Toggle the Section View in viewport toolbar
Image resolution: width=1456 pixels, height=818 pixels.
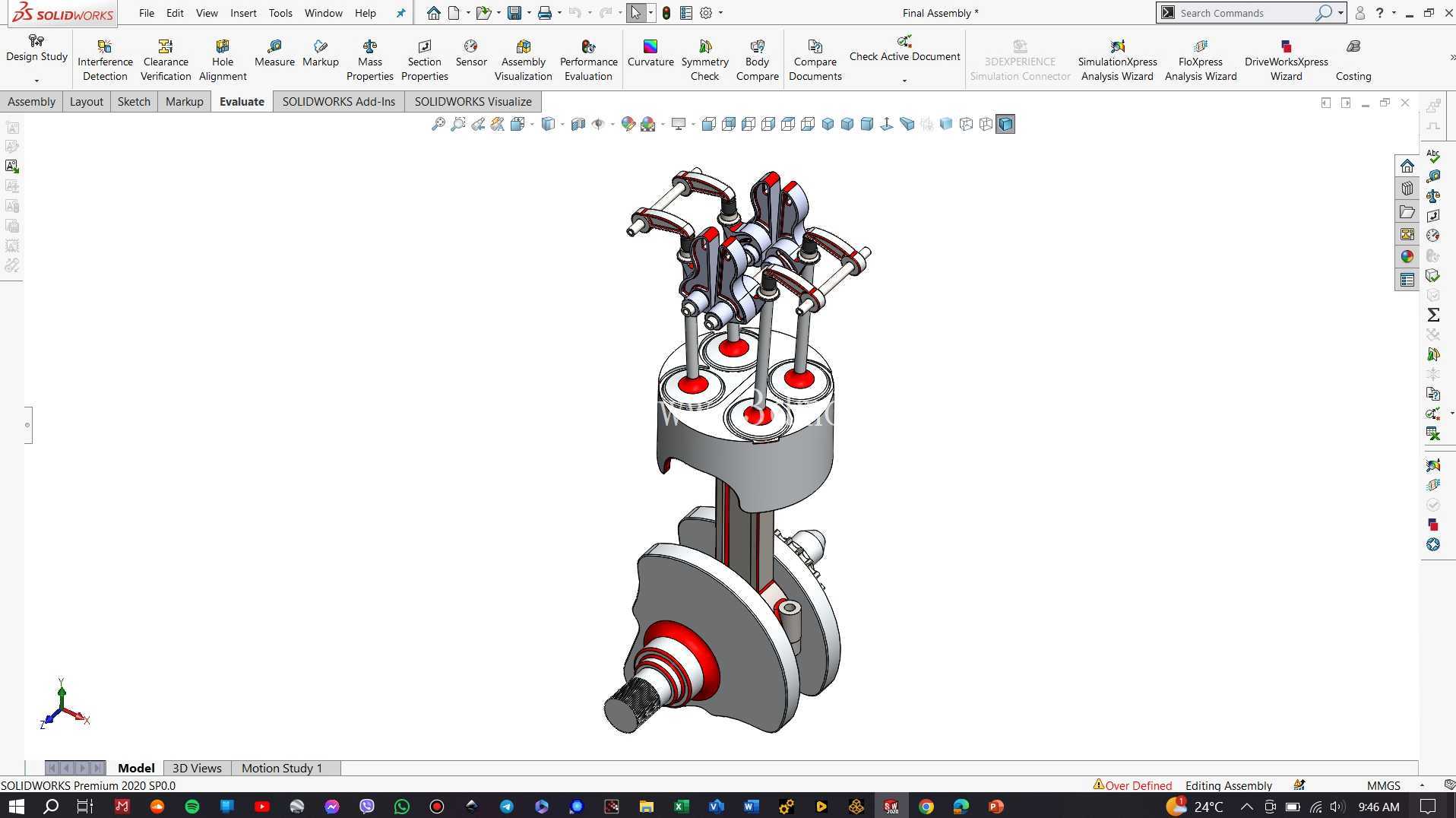[x=578, y=124]
